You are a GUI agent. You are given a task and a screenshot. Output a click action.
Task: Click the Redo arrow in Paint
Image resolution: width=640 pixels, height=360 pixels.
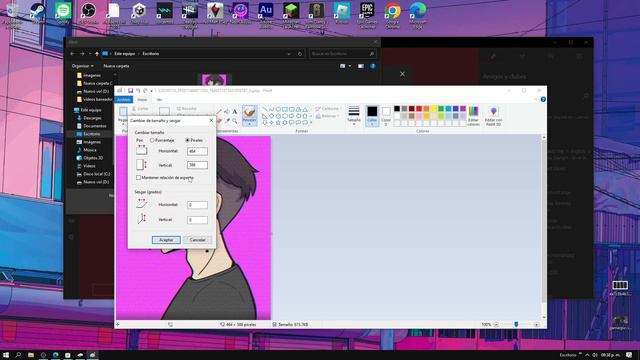[x=145, y=91]
